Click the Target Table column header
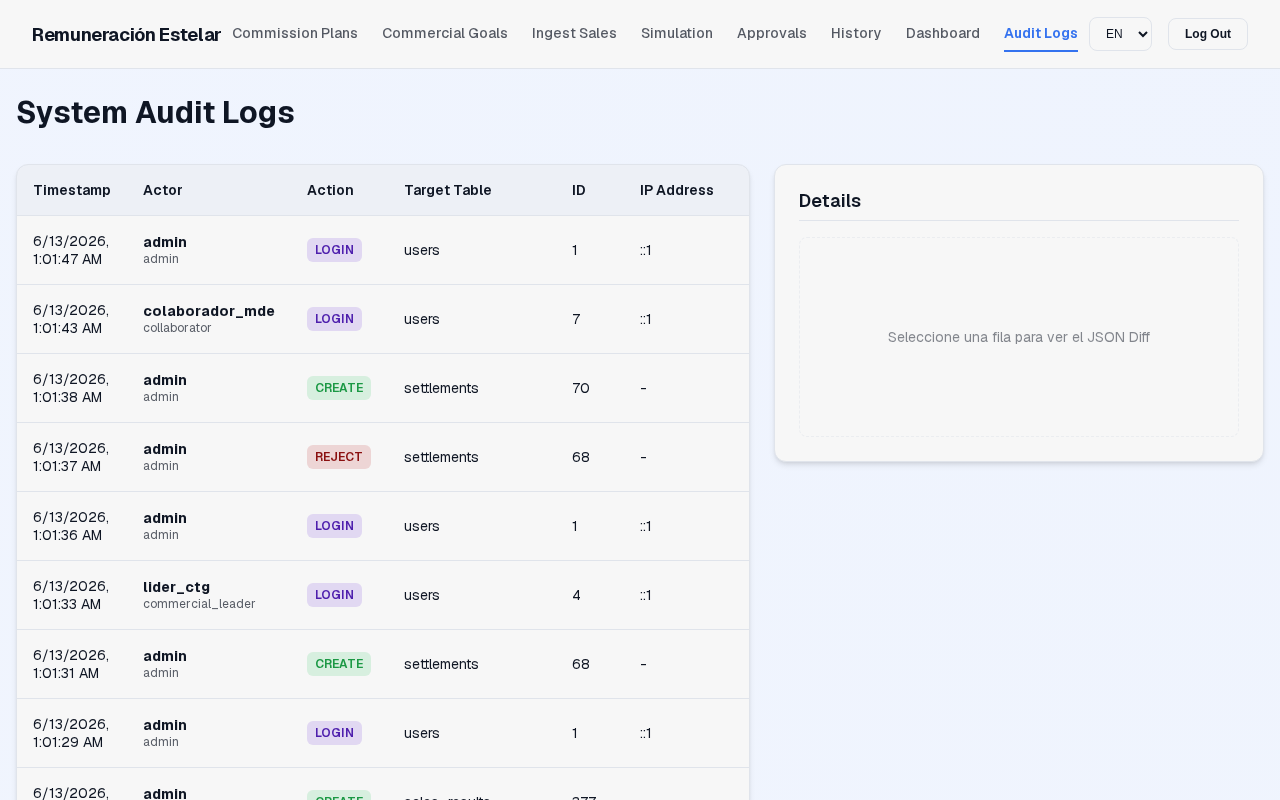The width and height of the screenshot is (1280, 800). point(448,190)
